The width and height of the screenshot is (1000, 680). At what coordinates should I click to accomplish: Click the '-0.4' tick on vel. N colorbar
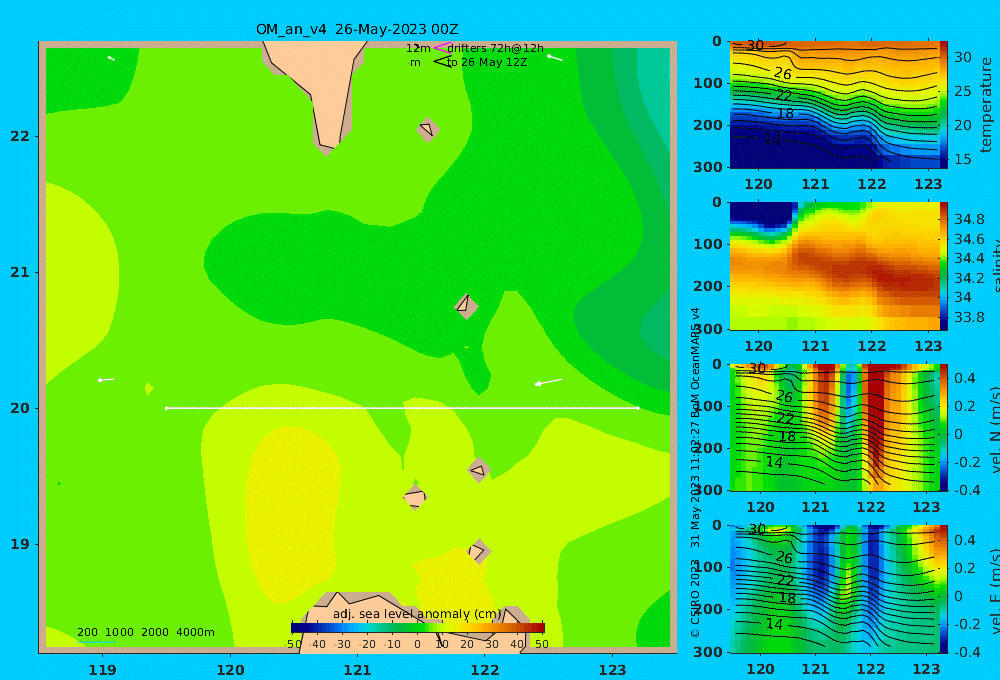point(966,489)
